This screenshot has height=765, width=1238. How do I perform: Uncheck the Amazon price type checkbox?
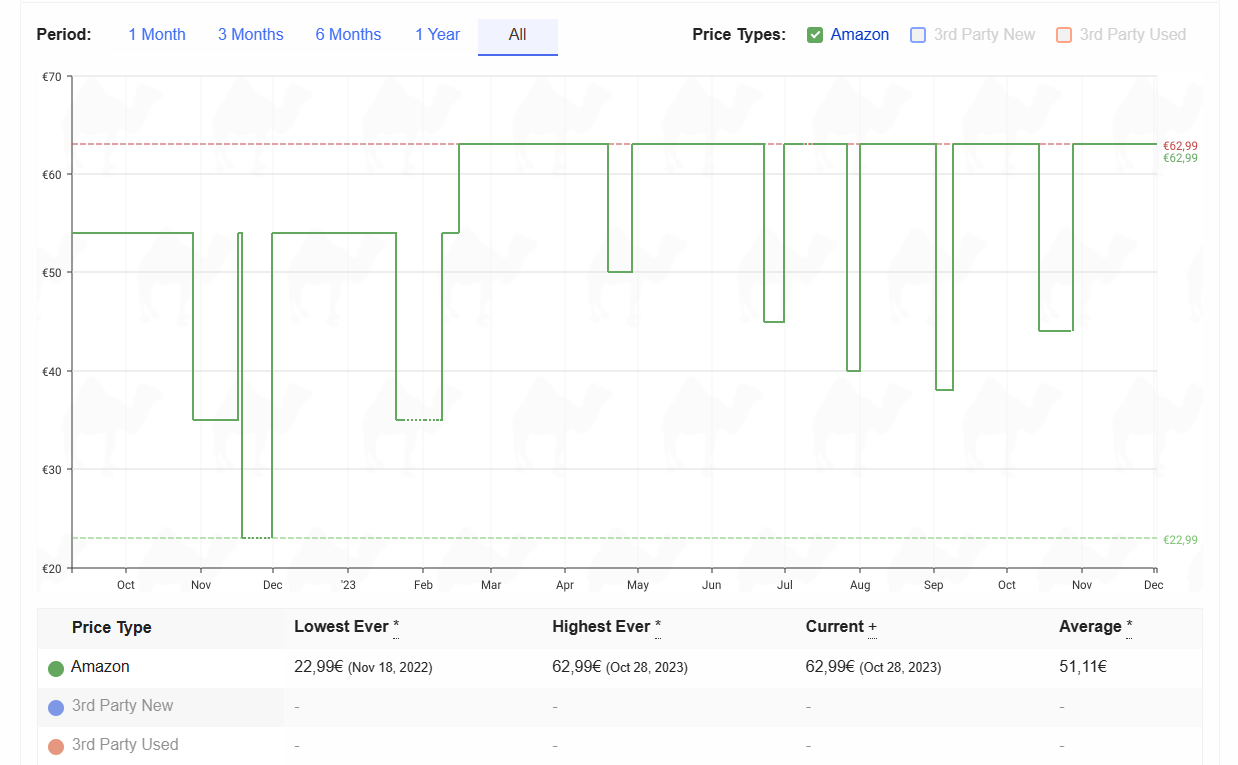[815, 35]
